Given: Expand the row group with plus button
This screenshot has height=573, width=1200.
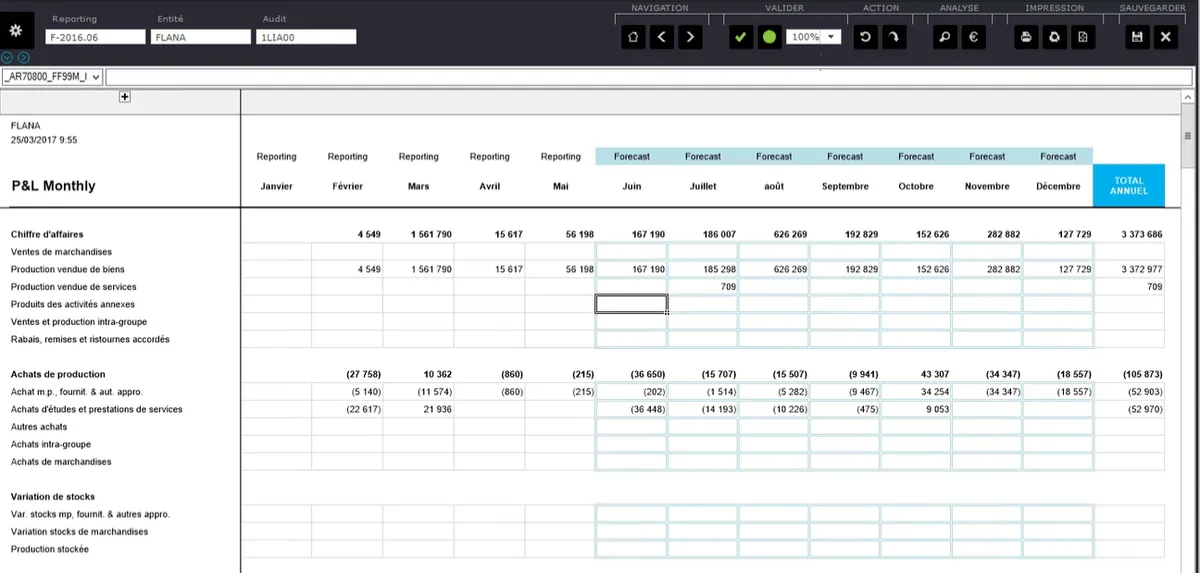Looking at the screenshot, I should tap(125, 97).
